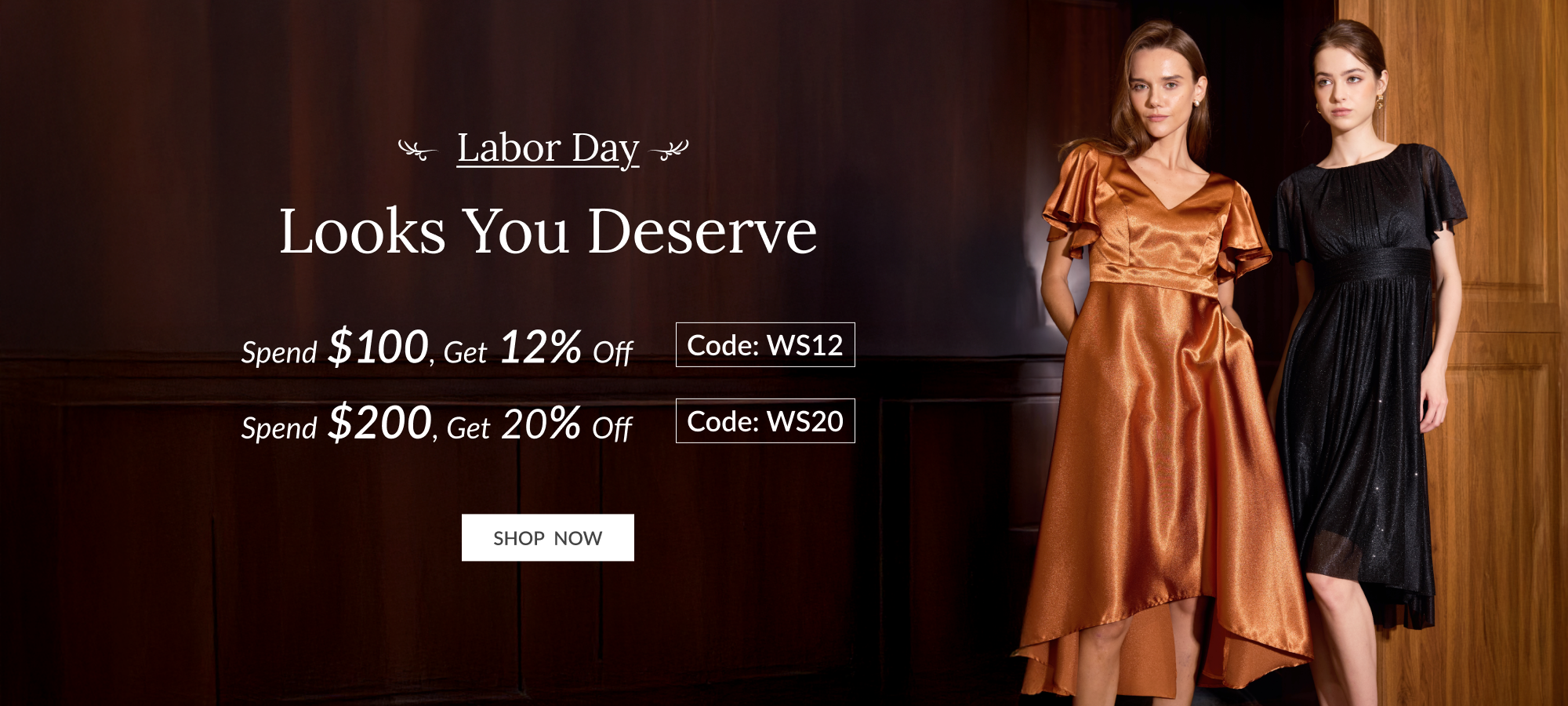This screenshot has width=1568, height=706.
Task: Click the word Spend in the 20% offer
Action: [279, 428]
